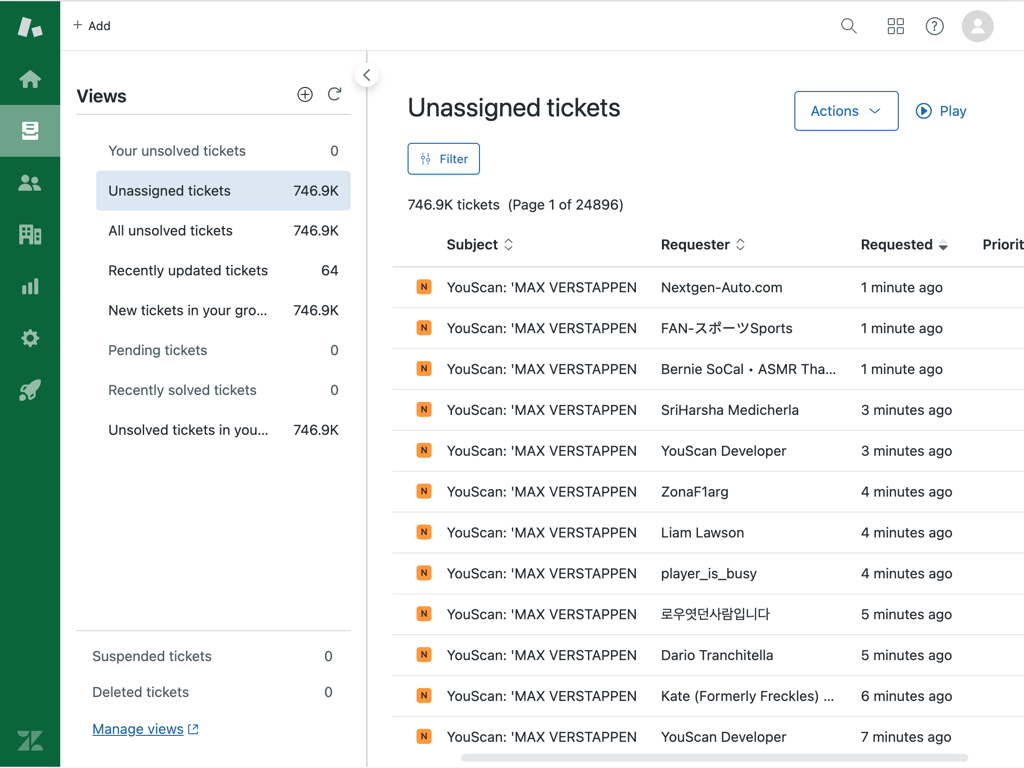Collapse the Views panel

[x=367, y=75]
